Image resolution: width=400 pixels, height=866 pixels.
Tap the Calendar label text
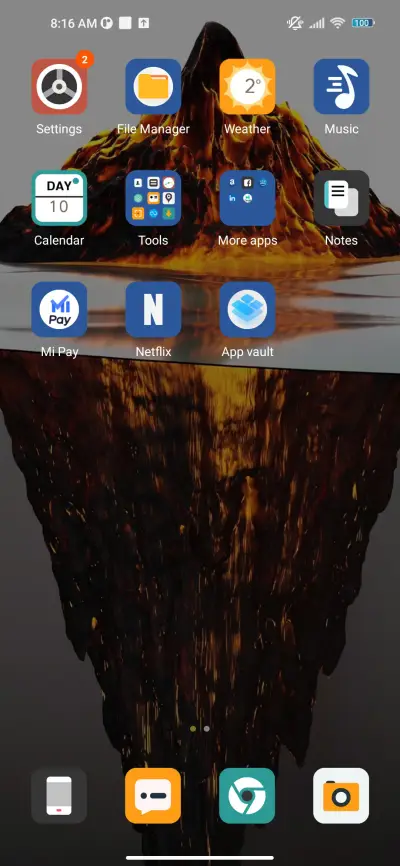click(59, 240)
